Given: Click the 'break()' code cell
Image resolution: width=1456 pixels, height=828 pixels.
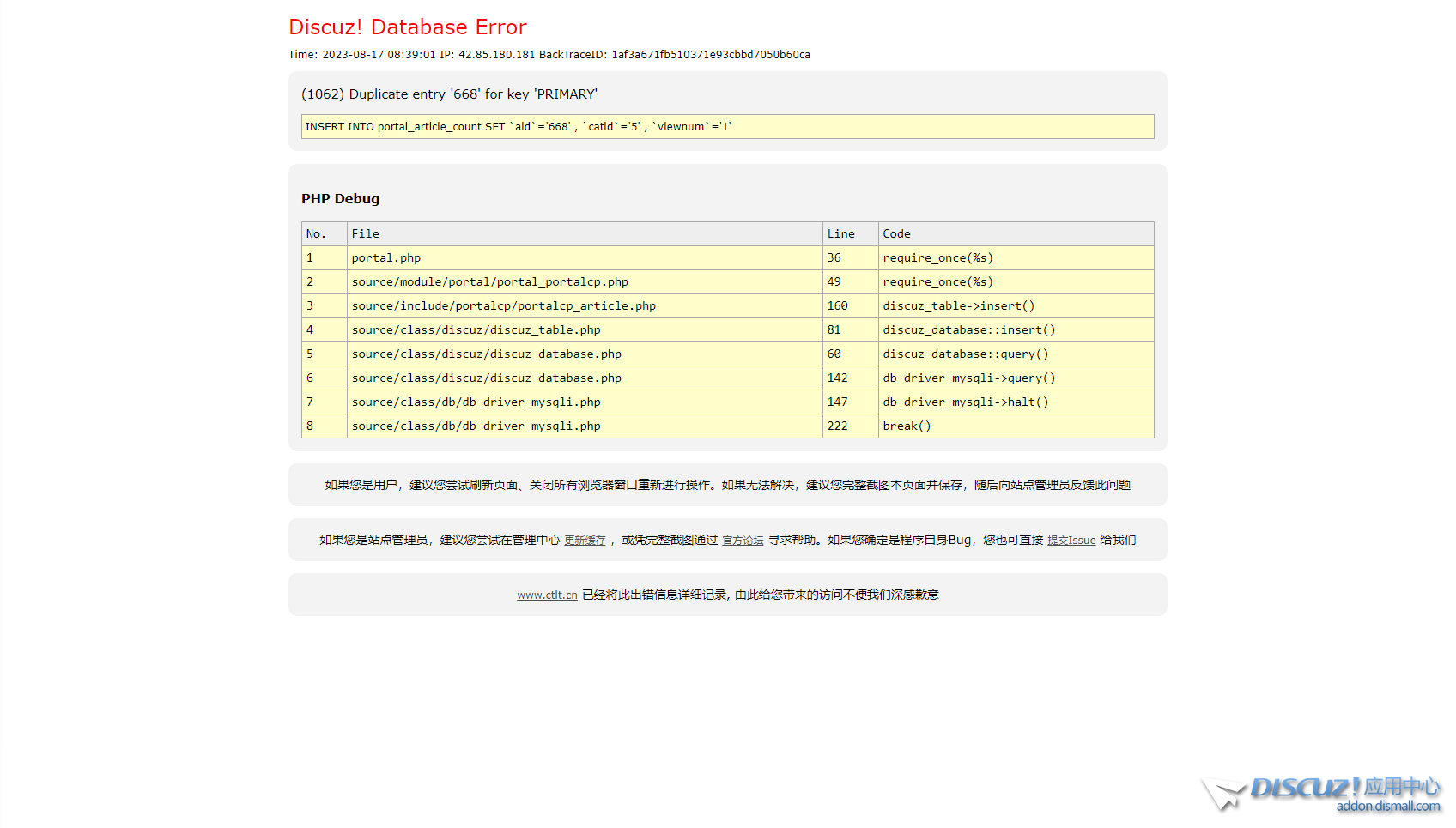Looking at the screenshot, I should point(1016,426).
